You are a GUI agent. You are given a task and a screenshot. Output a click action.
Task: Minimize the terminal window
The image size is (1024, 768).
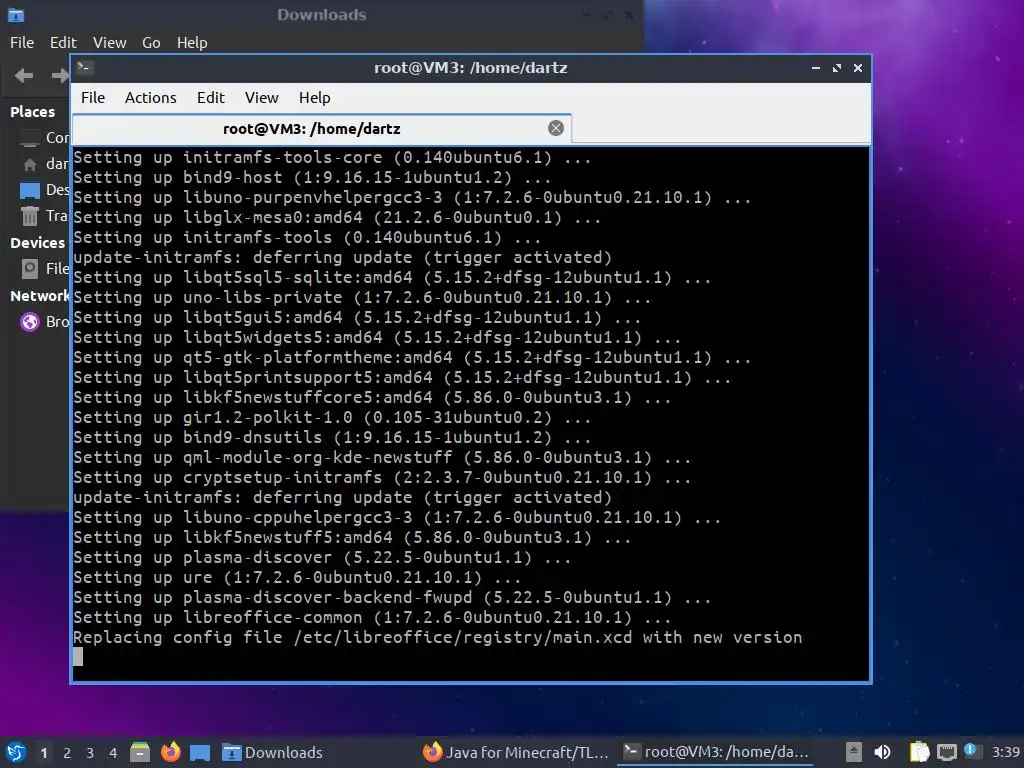point(816,68)
